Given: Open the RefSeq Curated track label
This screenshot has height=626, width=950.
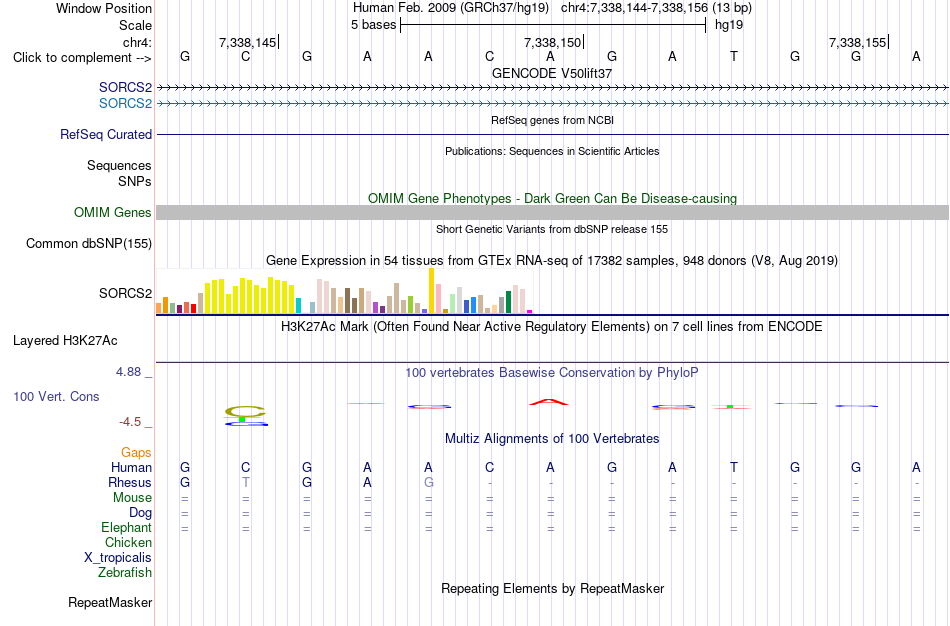Looking at the screenshot, I should 106,135.
